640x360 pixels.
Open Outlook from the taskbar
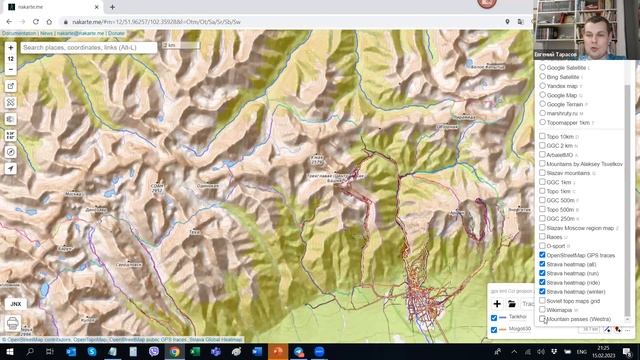[x=71, y=351]
